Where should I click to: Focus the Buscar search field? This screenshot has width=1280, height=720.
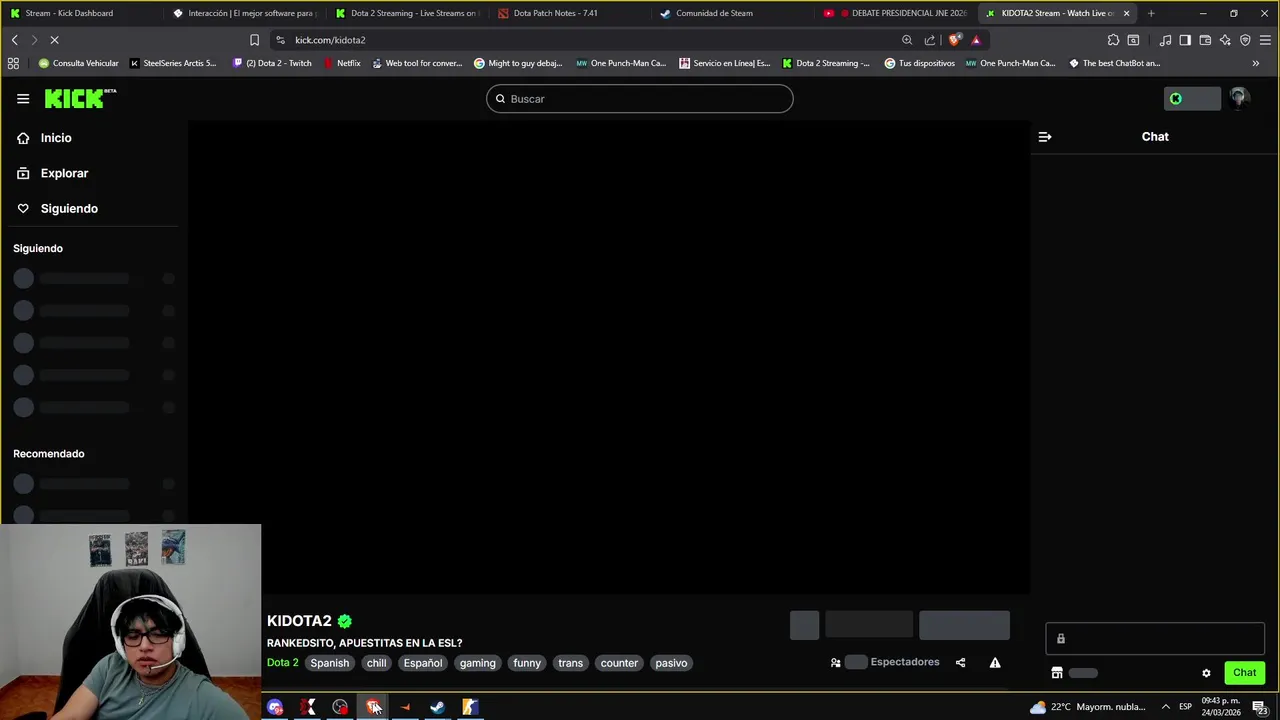click(x=640, y=99)
